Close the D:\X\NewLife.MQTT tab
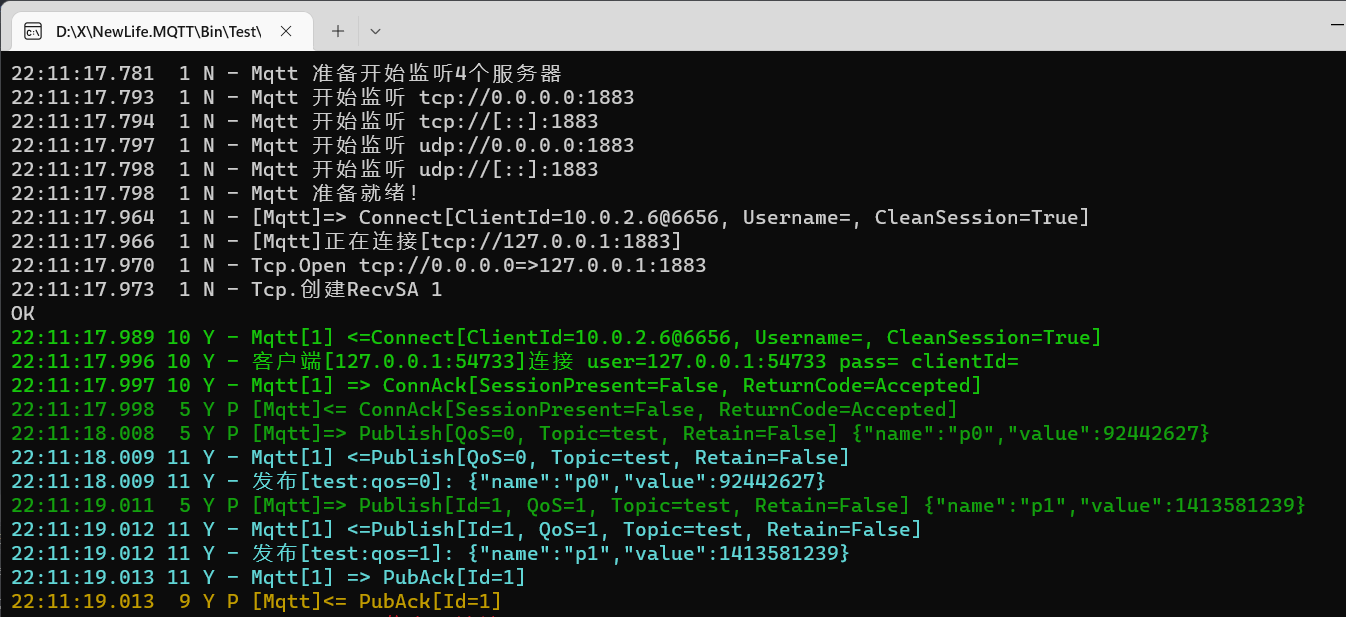The width and height of the screenshot is (1346, 617). coord(286,31)
